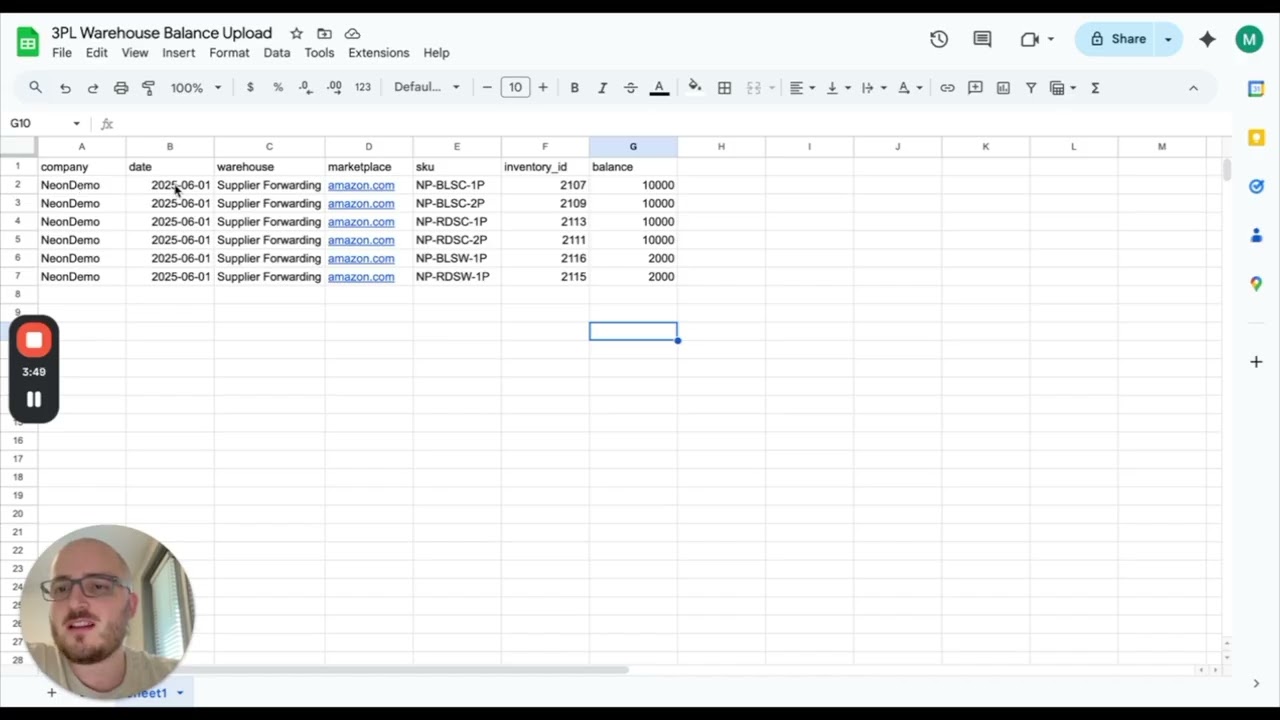
Task: Increase decimal places
Action: click(334, 88)
